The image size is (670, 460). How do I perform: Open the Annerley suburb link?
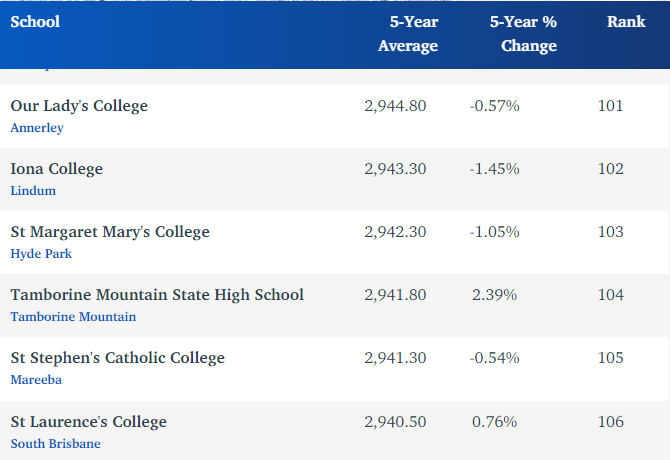coord(37,127)
